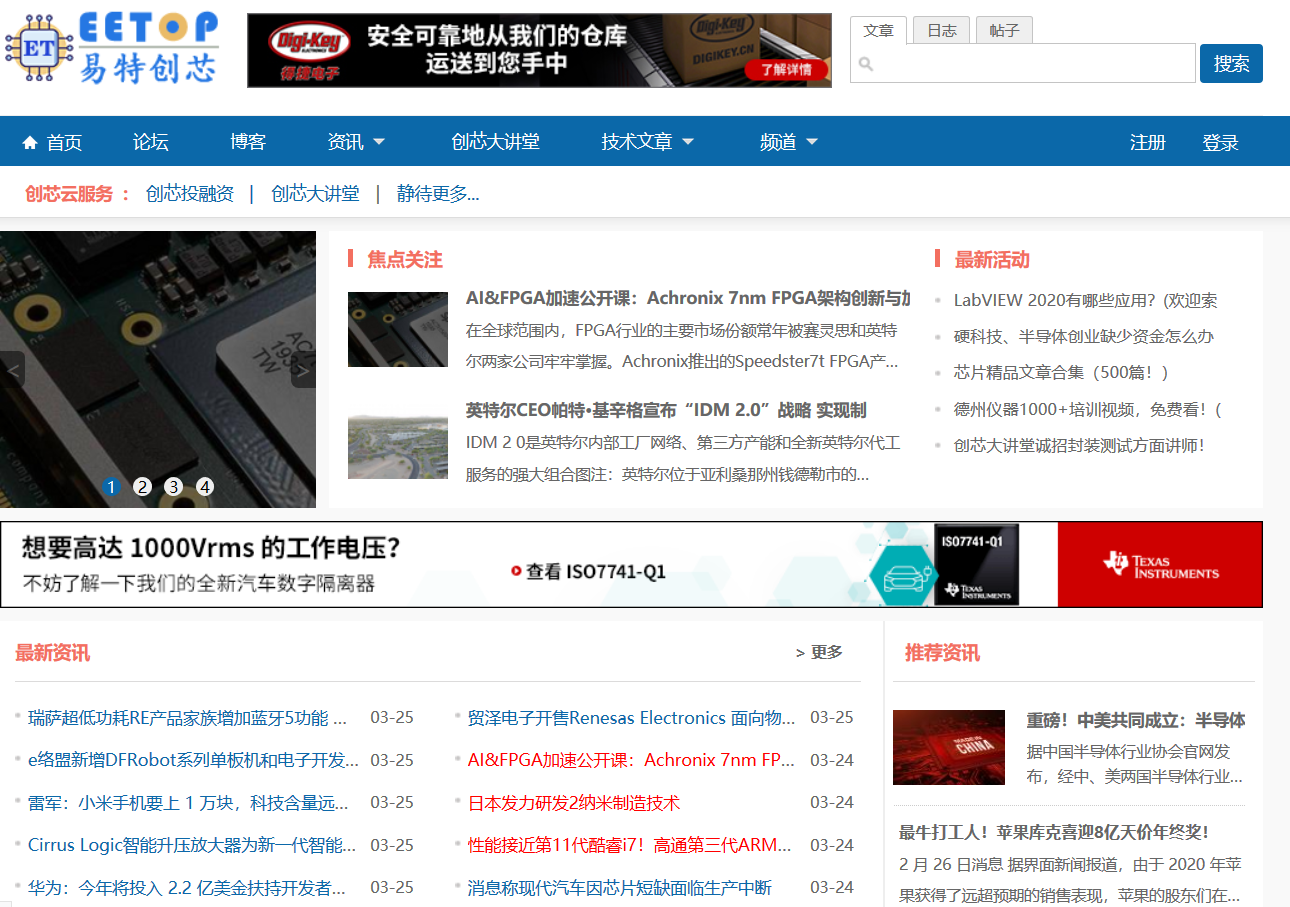Open 华为：今年将投入2.2亿美金 news item
Screen dimensions: 1290x907
(x=187, y=887)
